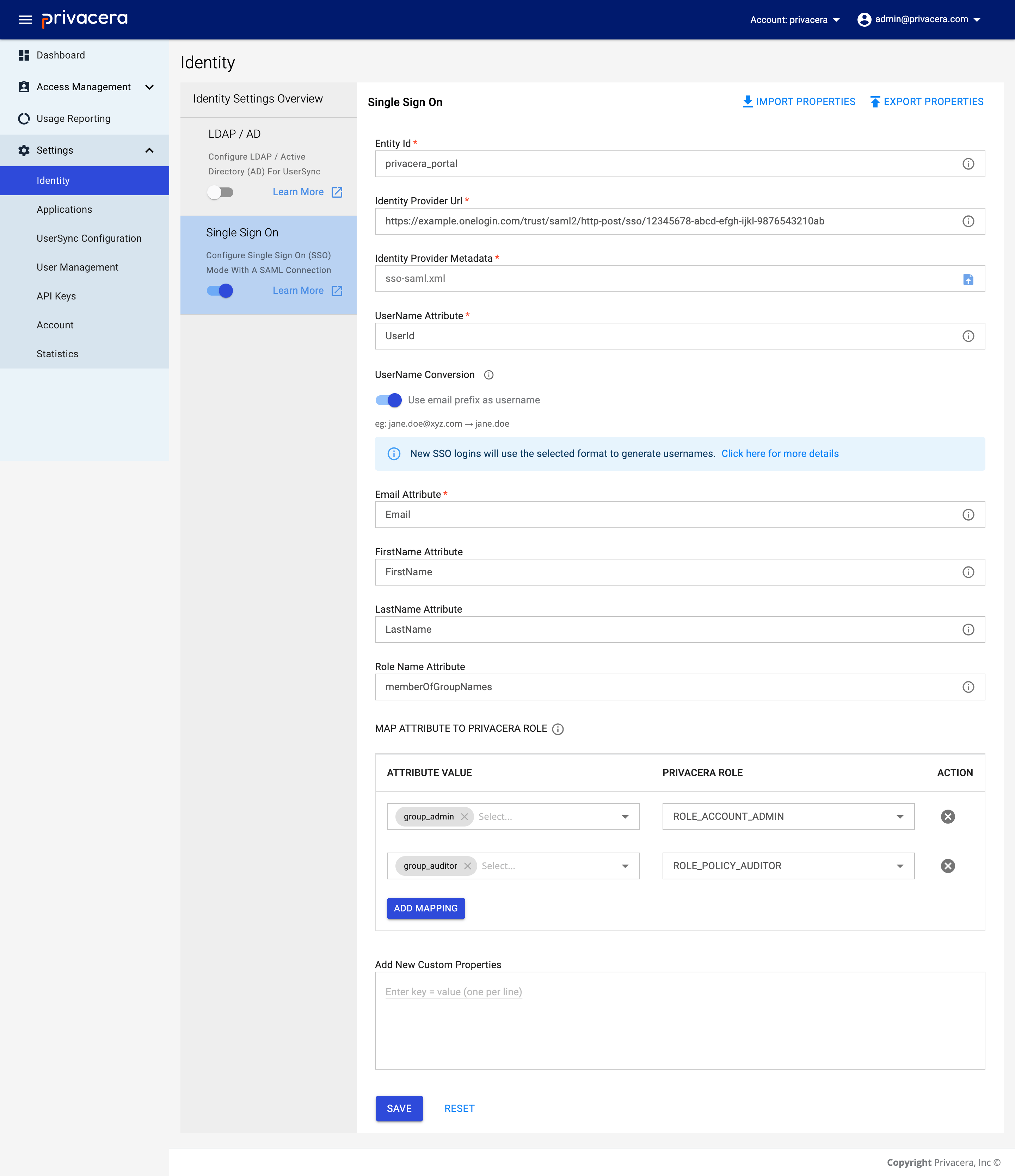
Task: Open Usage Reporting in sidebar
Action: tap(85, 119)
